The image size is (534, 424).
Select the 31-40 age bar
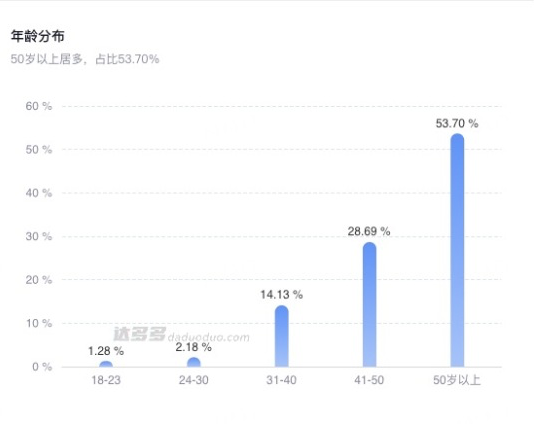pyautogui.click(x=282, y=336)
